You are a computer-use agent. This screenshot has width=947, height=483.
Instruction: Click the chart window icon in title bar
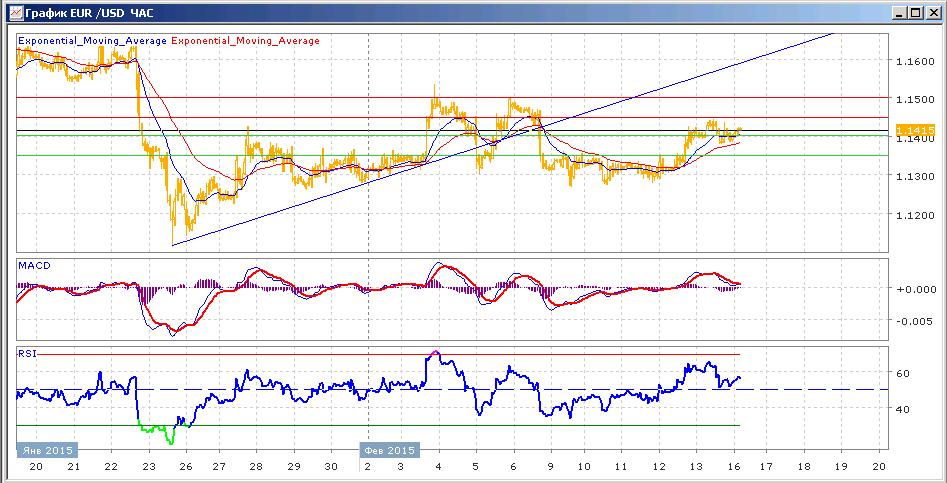tap(16, 11)
